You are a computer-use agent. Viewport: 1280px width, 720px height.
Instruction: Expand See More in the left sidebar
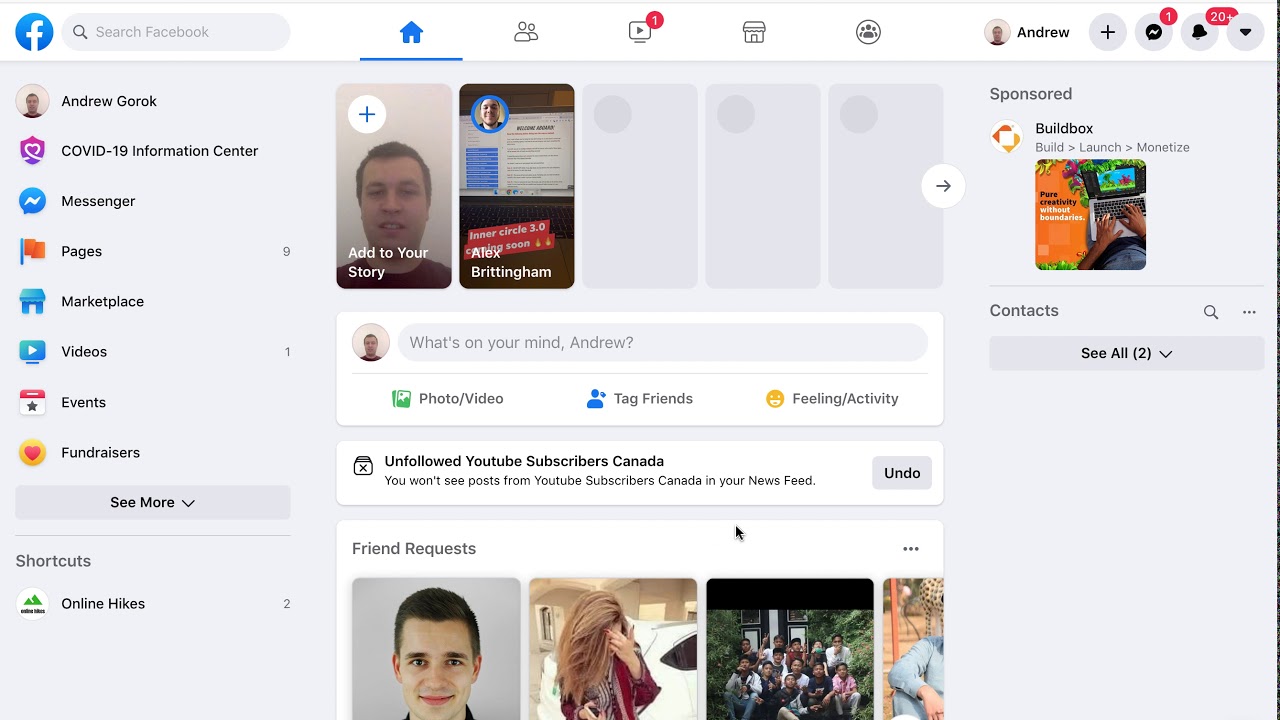(x=153, y=502)
